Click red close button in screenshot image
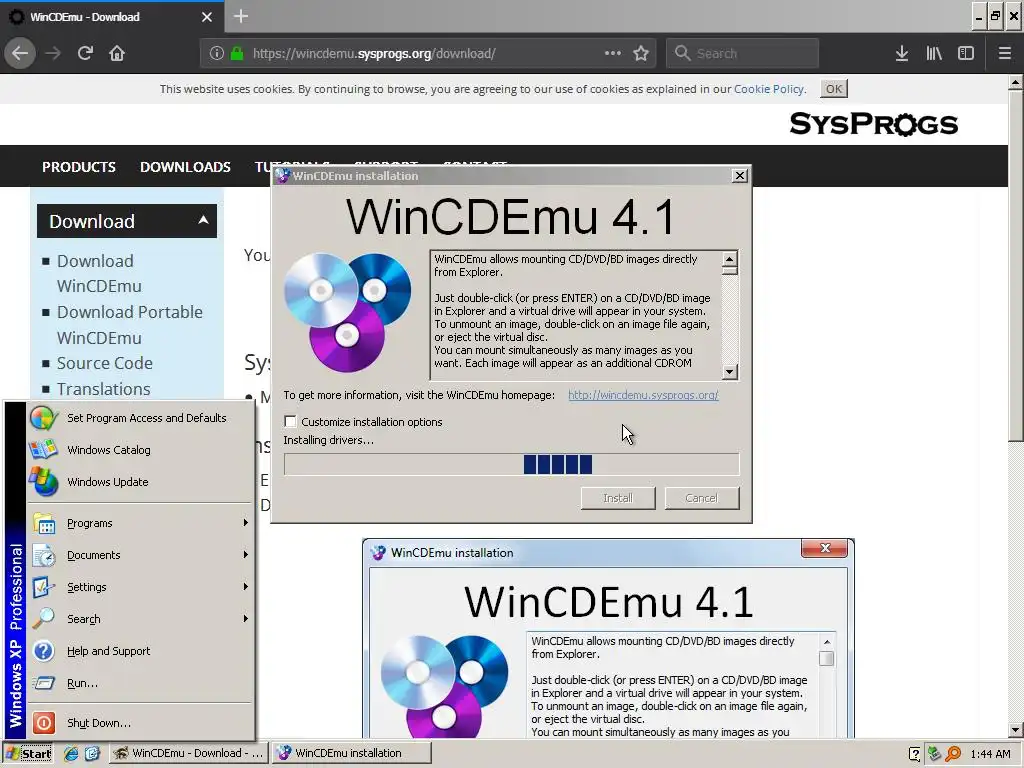Screen dimensions: 1024x768 click(x=824, y=548)
